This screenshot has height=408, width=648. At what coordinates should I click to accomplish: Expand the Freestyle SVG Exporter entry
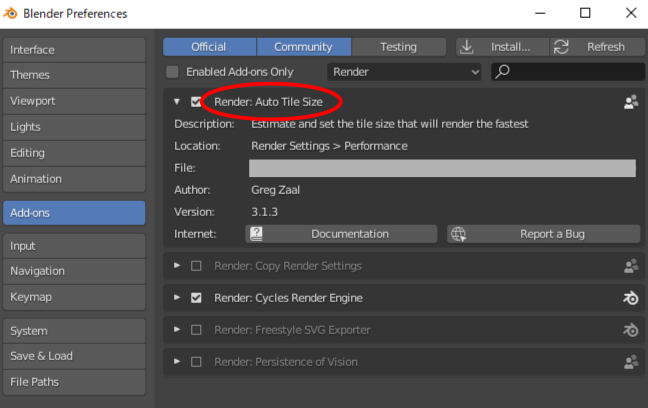point(177,329)
